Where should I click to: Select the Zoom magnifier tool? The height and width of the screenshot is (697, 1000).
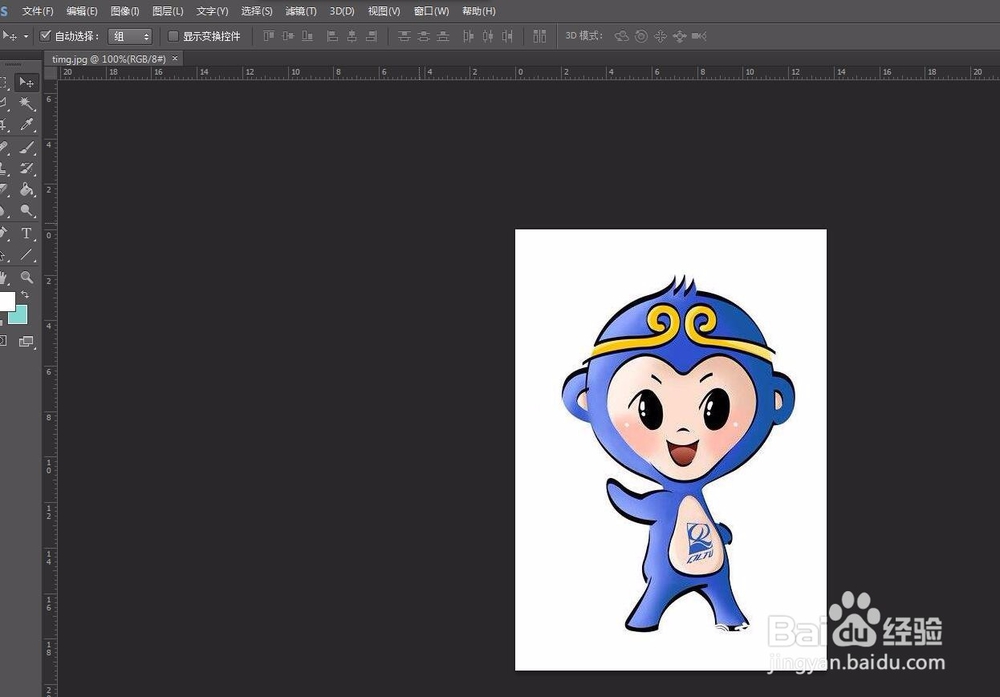tap(27, 277)
